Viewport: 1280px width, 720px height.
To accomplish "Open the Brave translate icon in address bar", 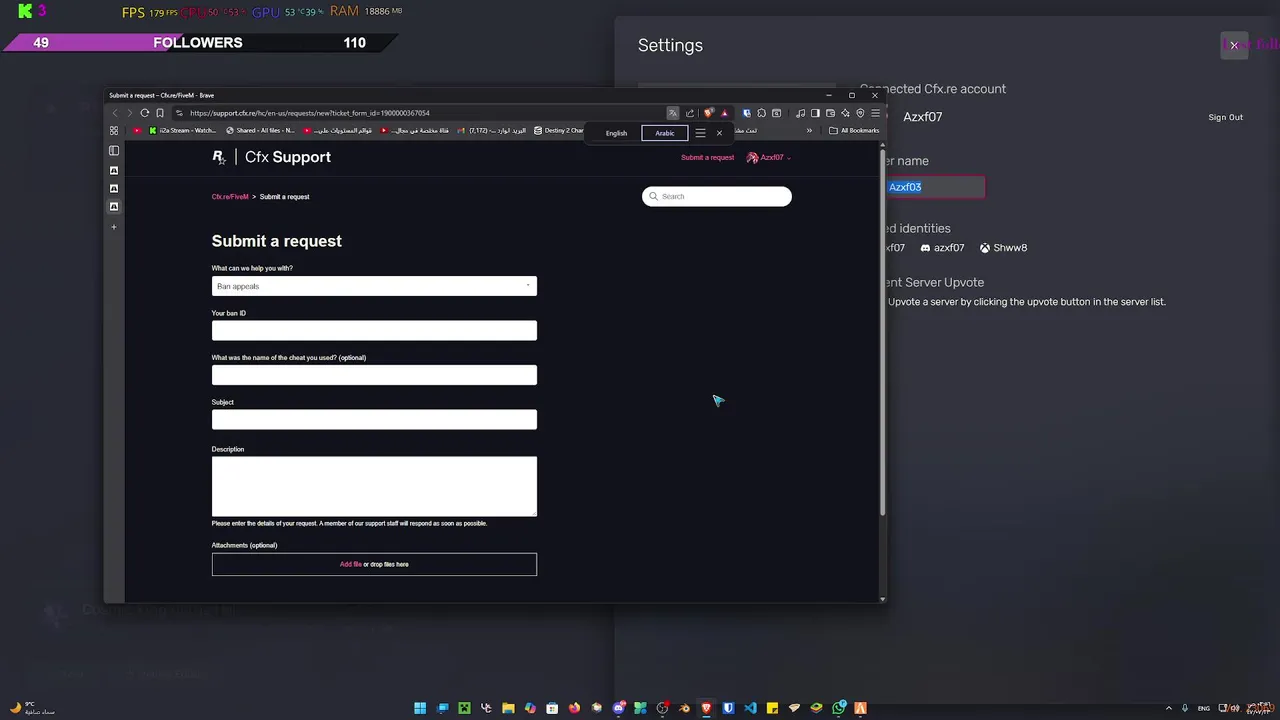I will pos(673,113).
